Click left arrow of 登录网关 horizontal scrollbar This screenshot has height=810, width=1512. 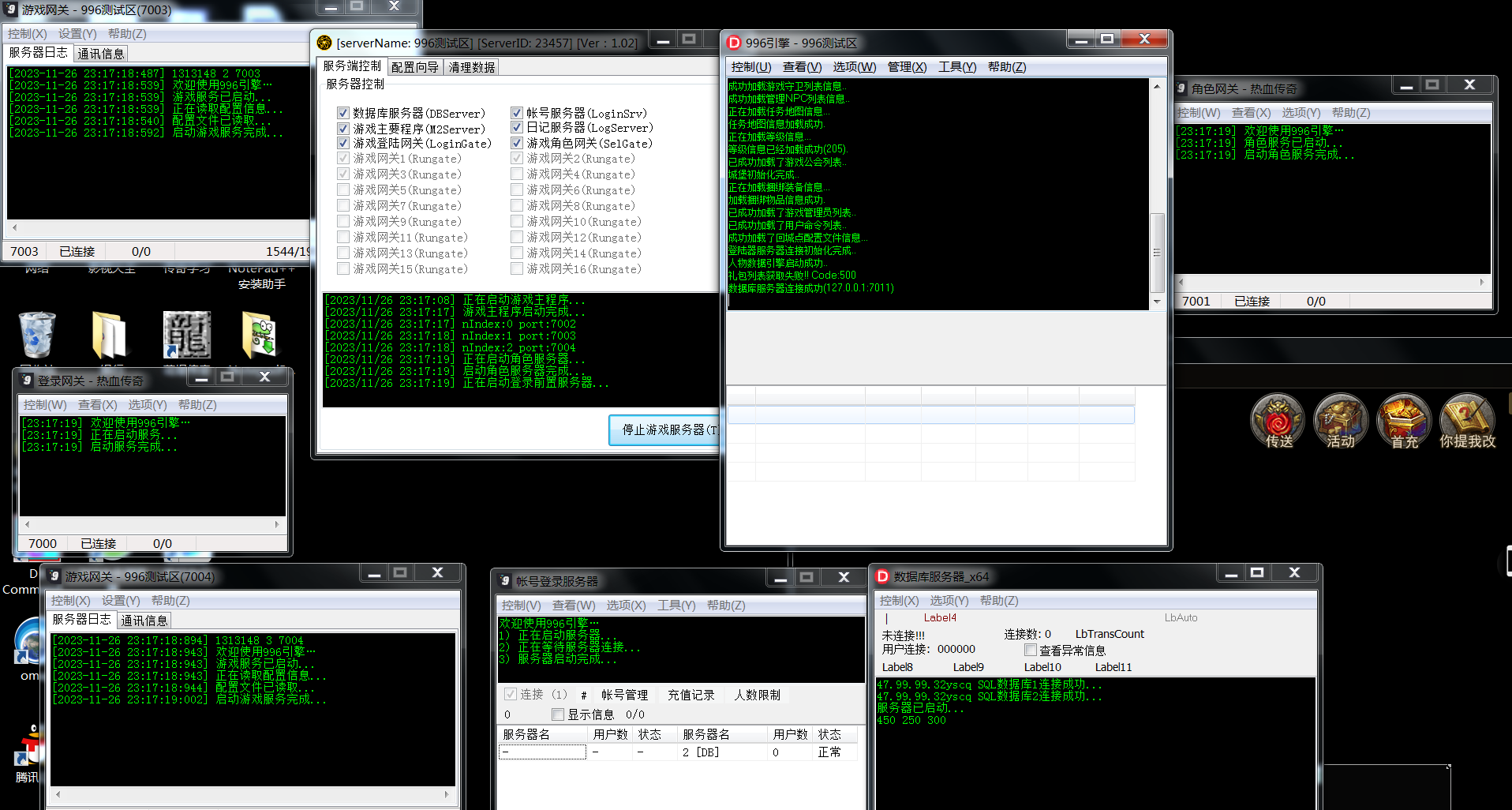pos(27,524)
